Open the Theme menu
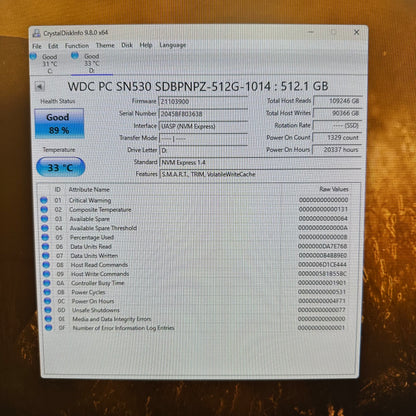The width and height of the screenshot is (416, 416). (105, 45)
